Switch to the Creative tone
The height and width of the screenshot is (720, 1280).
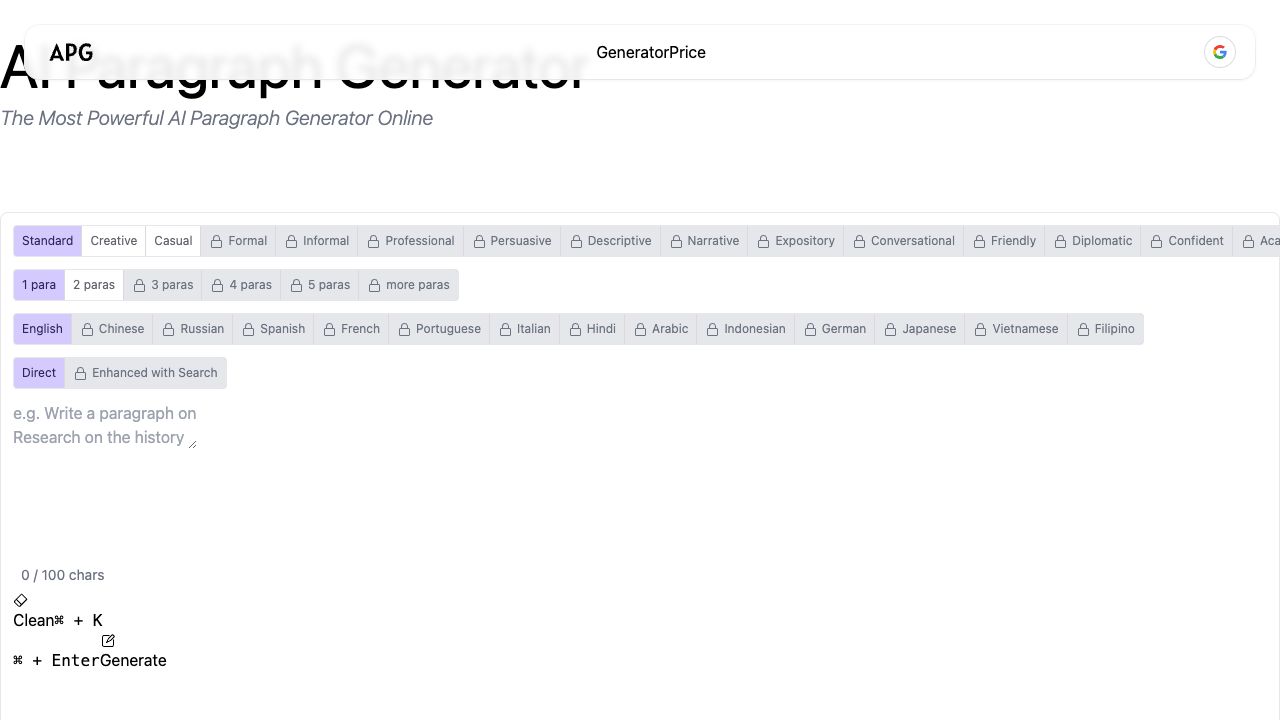point(113,240)
